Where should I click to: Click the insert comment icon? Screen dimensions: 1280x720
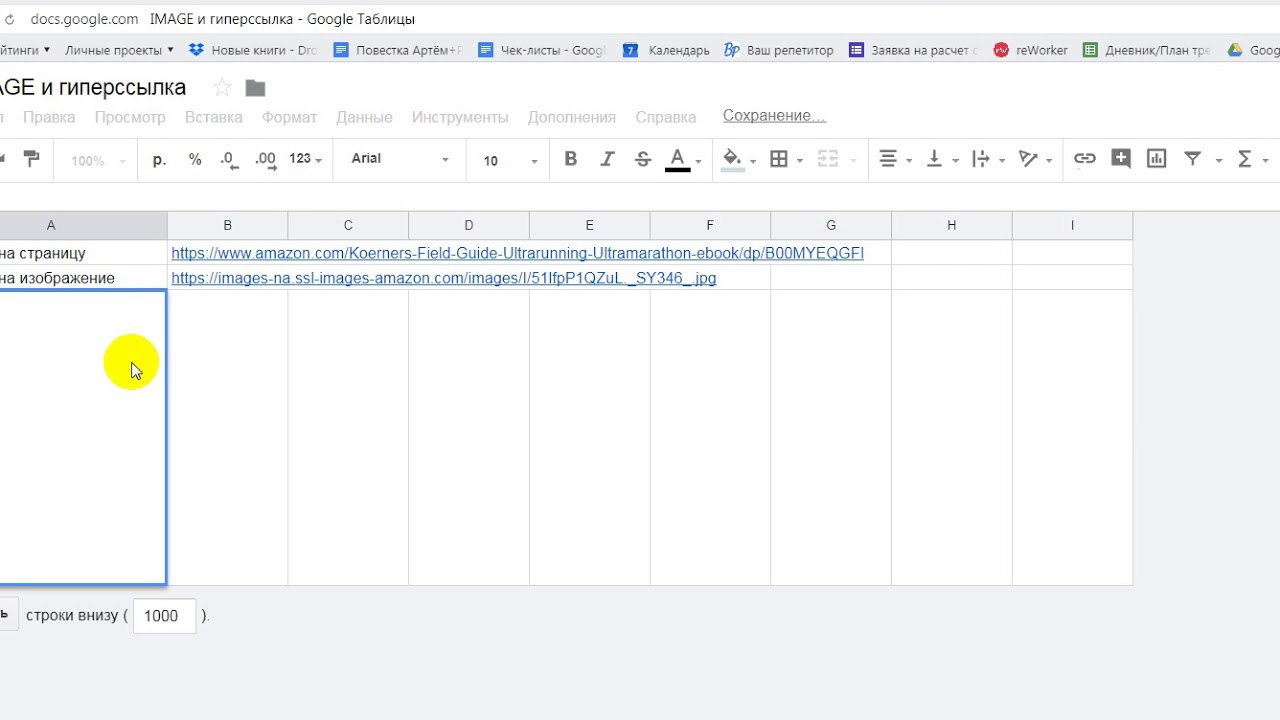tap(1120, 159)
